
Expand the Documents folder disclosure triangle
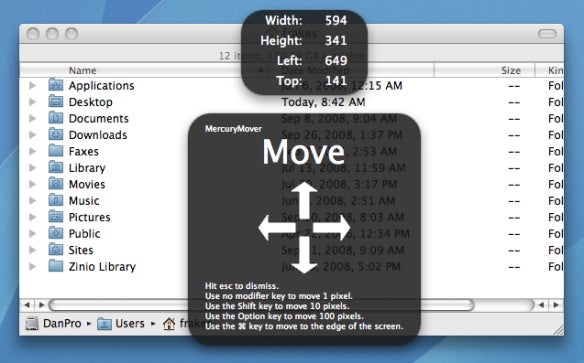(x=33, y=118)
